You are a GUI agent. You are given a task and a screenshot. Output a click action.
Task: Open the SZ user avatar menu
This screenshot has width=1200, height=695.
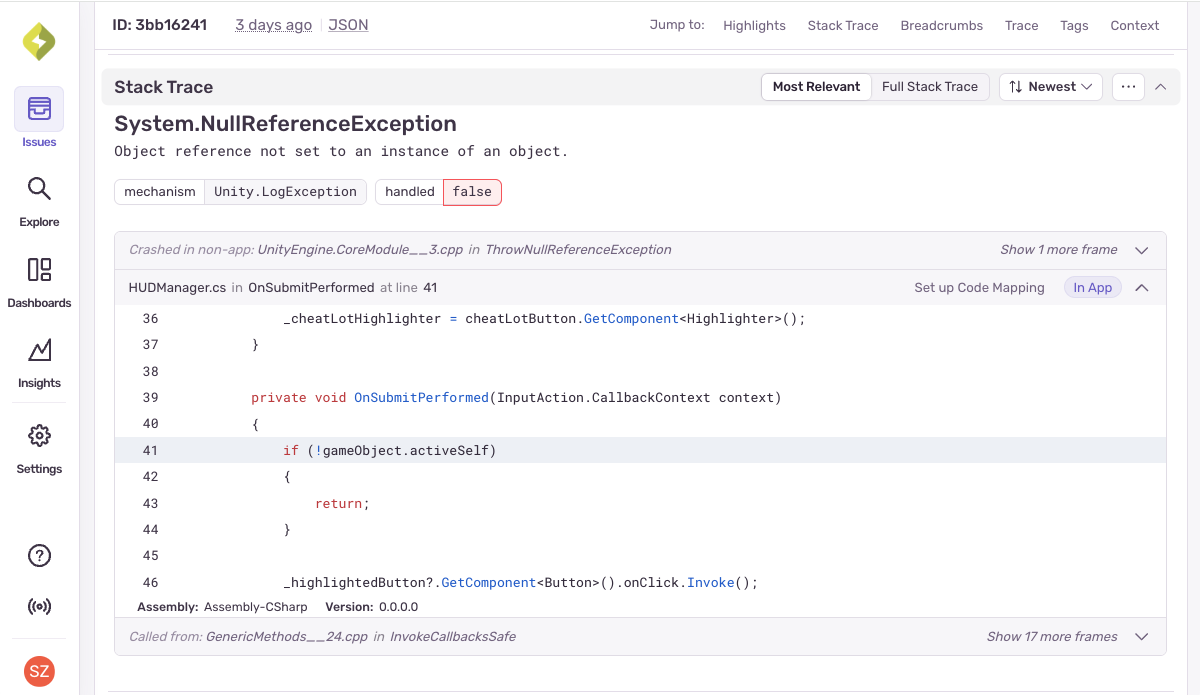[x=38, y=671]
